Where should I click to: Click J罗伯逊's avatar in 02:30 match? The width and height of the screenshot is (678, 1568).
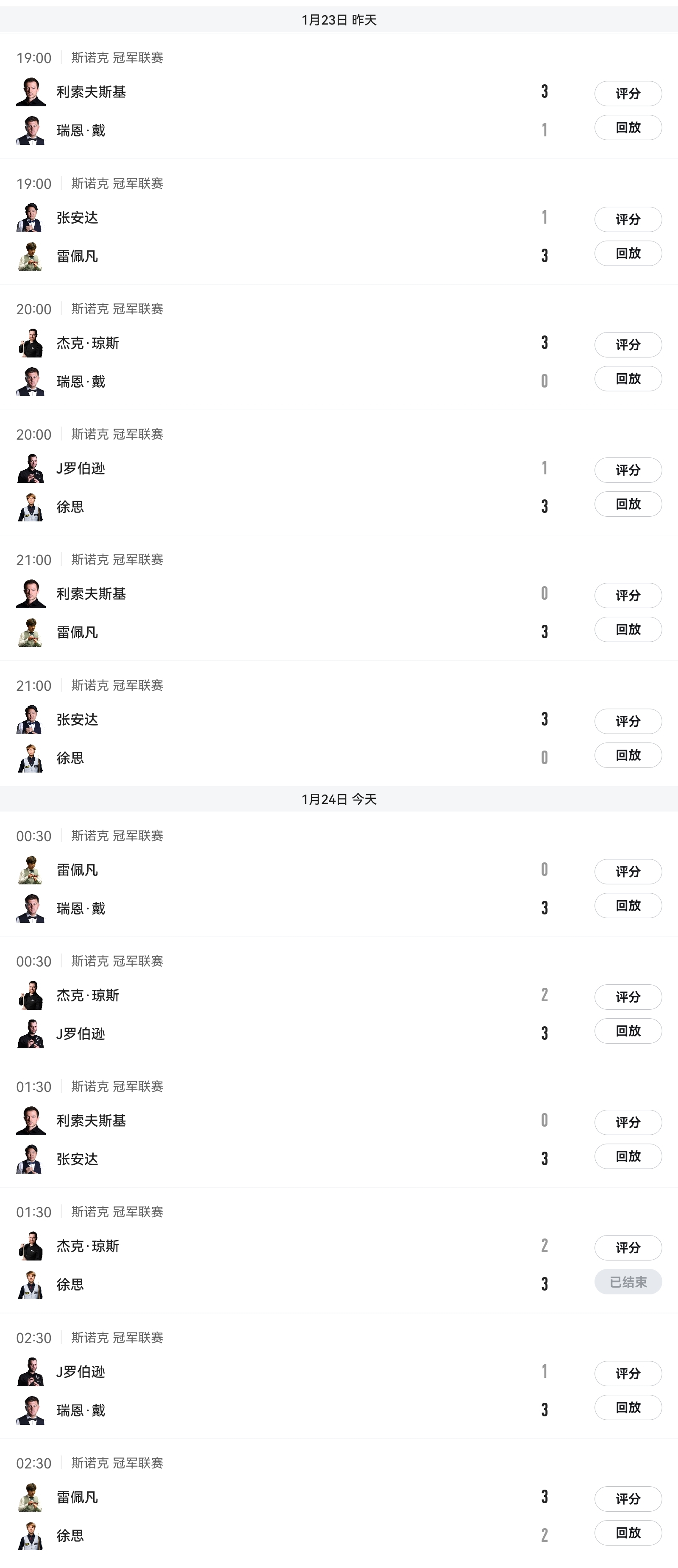click(31, 1372)
